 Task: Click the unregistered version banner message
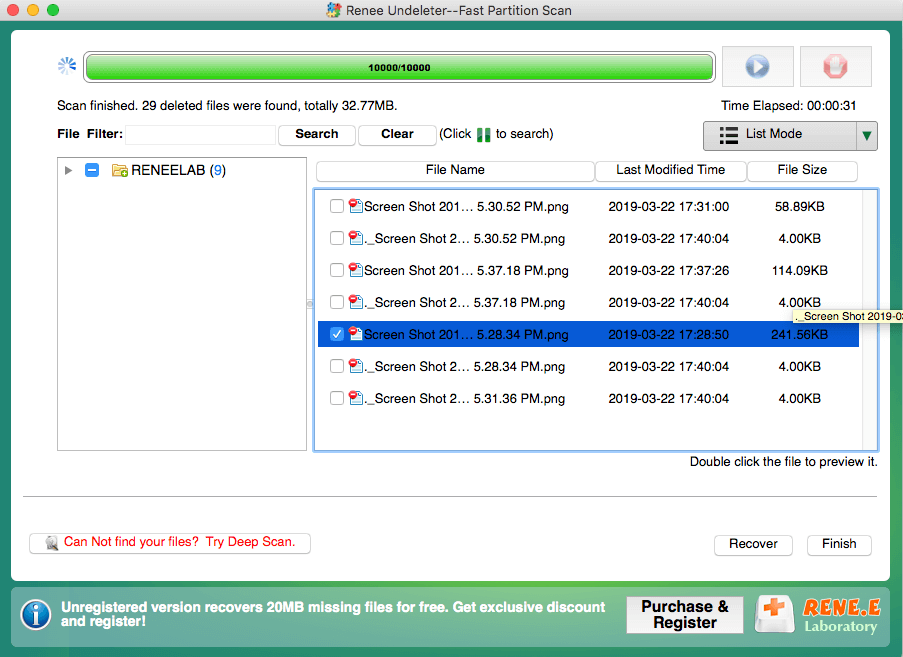tap(333, 614)
